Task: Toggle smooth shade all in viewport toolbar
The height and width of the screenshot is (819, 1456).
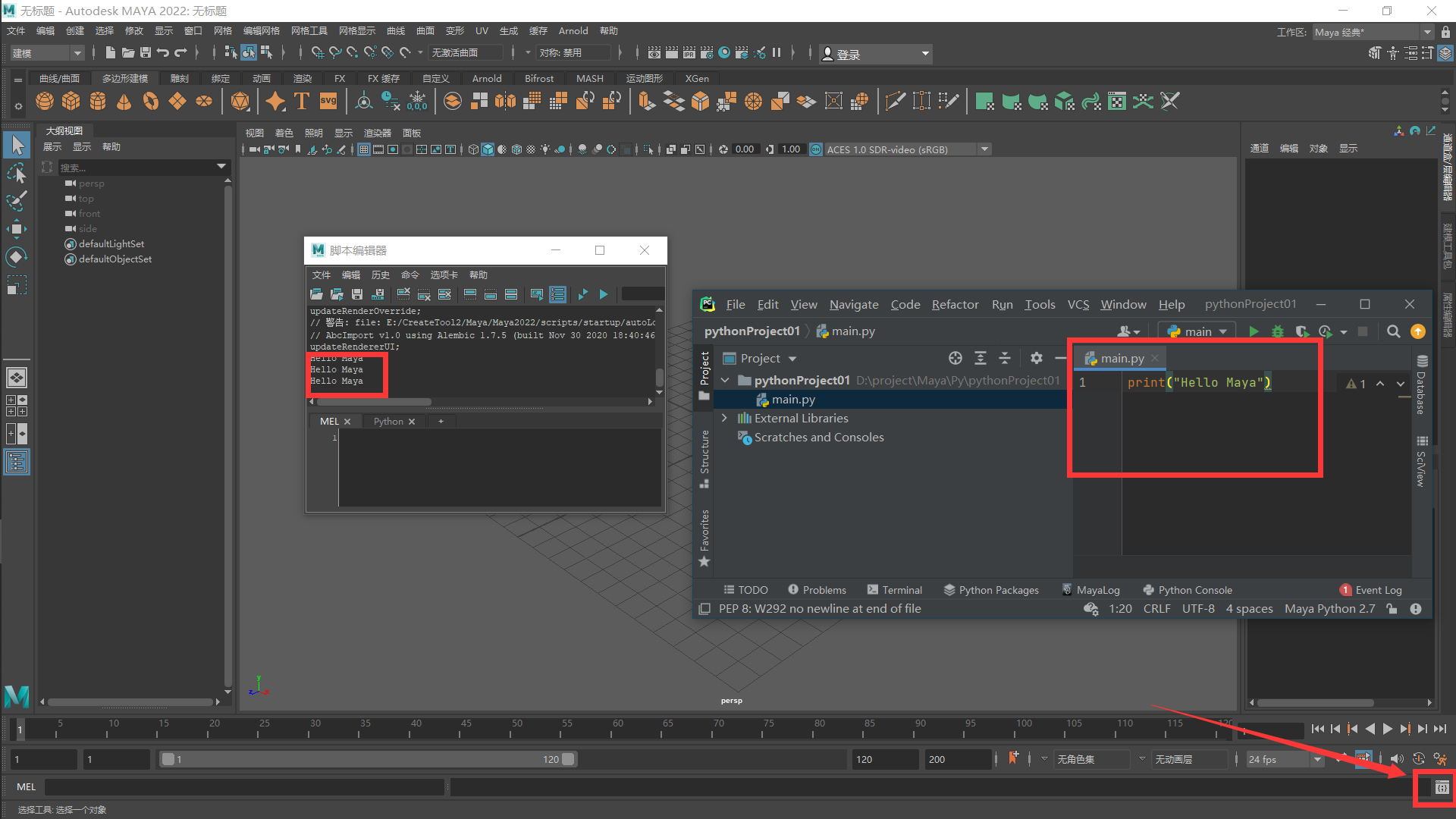Action: [488, 149]
